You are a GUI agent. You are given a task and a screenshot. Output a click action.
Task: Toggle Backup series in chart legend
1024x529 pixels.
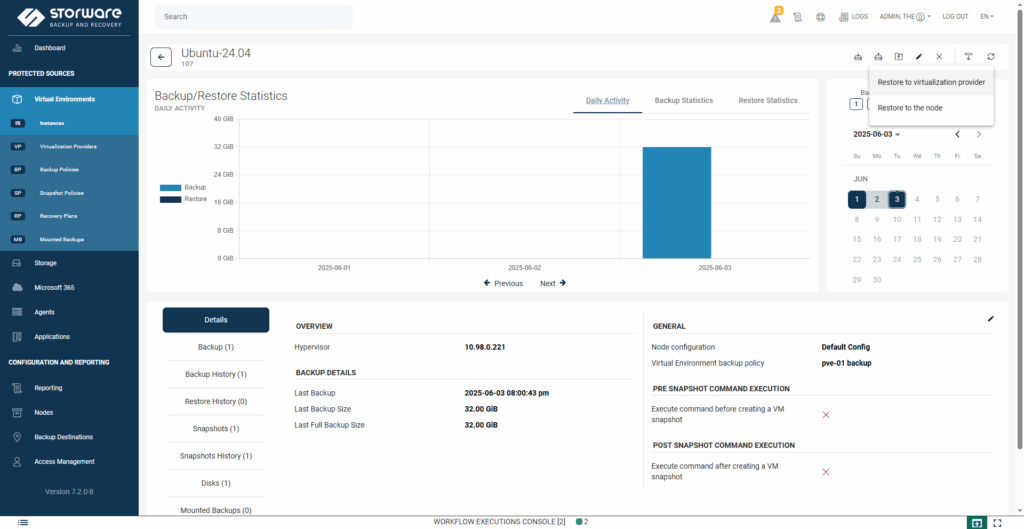pyautogui.click(x=183, y=187)
